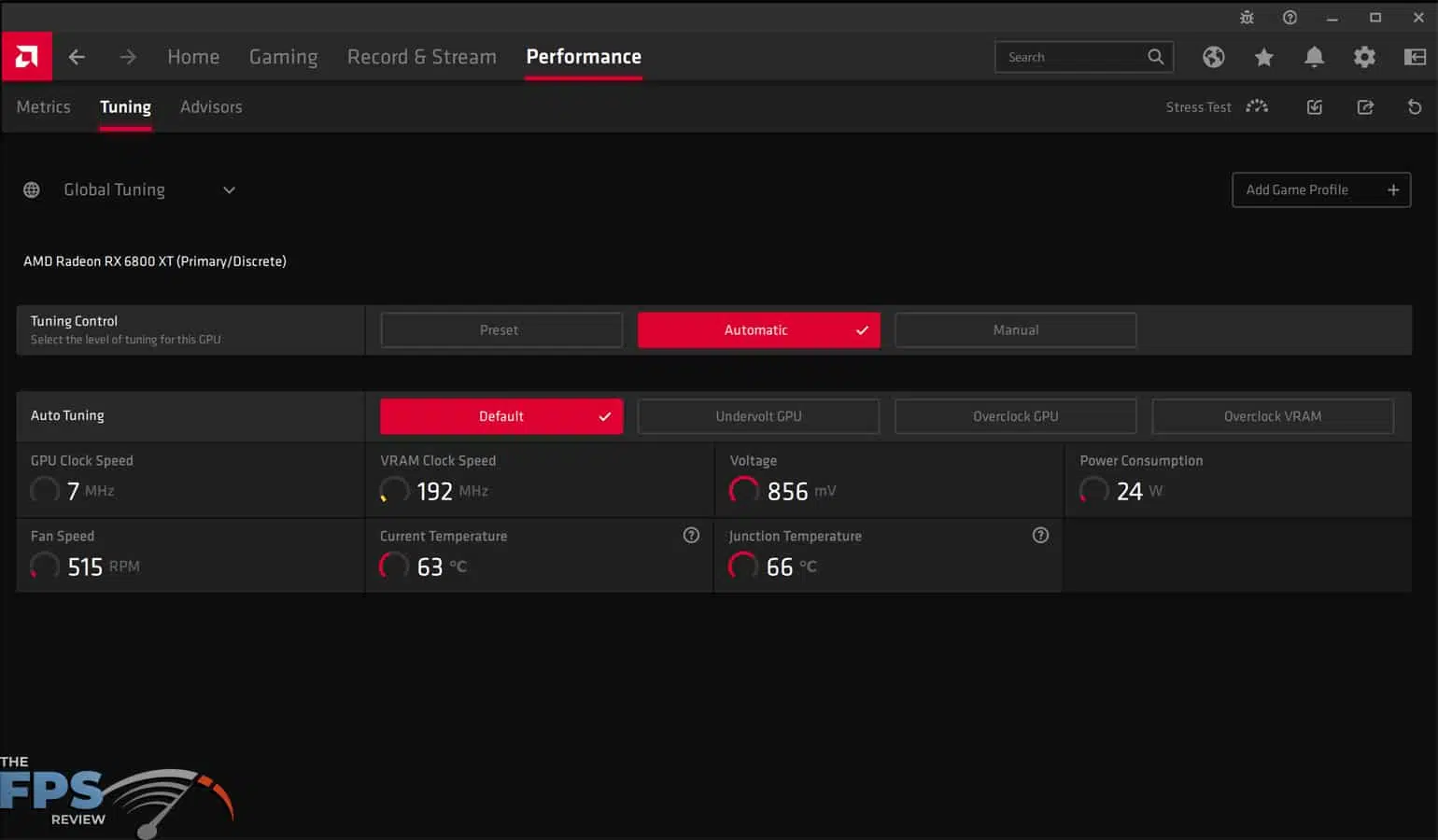Go forward with the right arrow
The height and width of the screenshot is (840, 1438).
pos(128,57)
